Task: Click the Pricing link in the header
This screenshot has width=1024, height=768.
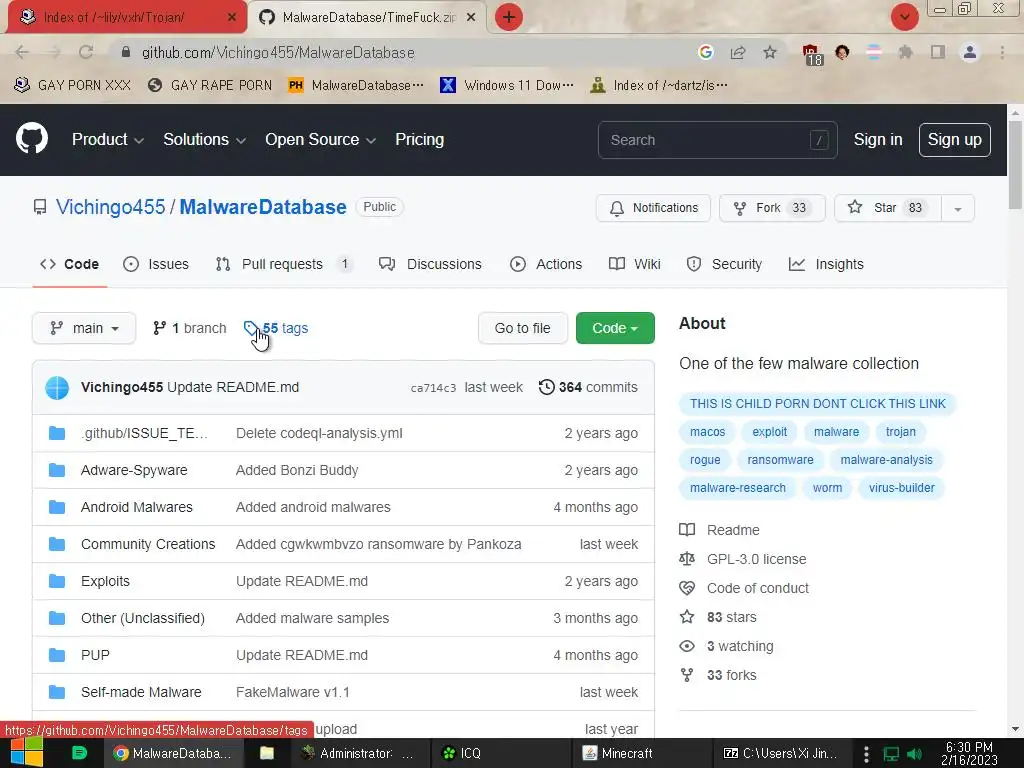Action: tap(419, 140)
